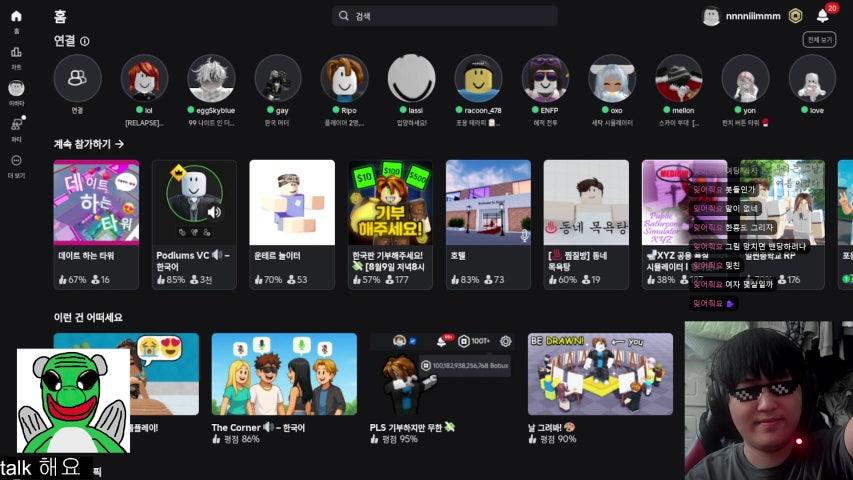Image resolution: width=853 pixels, height=480 pixels.
Task: Open the More (three dots) sidebar icon
Action: point(16,161)
